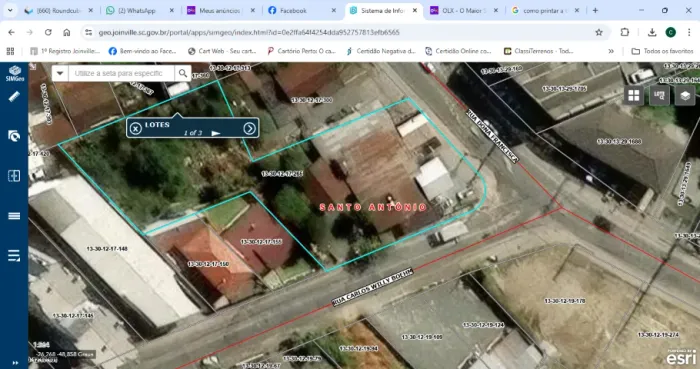Open the Todos os favoritos folder
The width and height of the screenshot is (700, 369).
pos(662,51)
